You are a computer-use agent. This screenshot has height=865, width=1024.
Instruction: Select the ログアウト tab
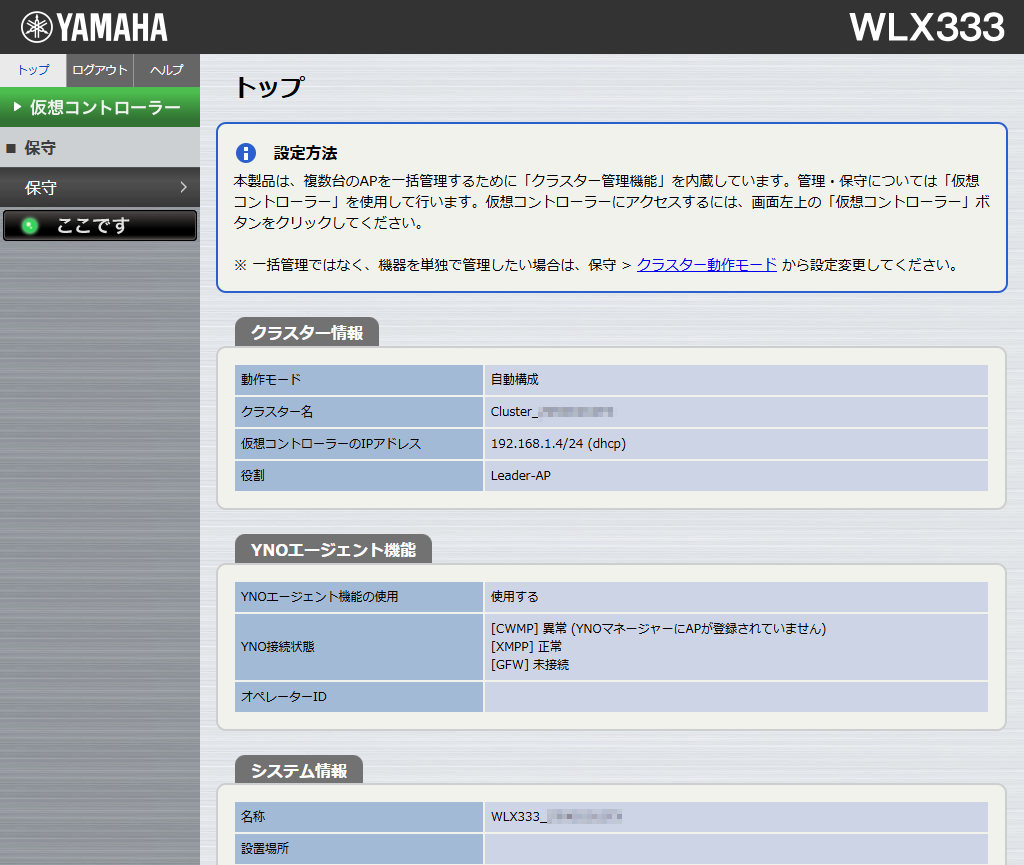[x=100, y=71]
